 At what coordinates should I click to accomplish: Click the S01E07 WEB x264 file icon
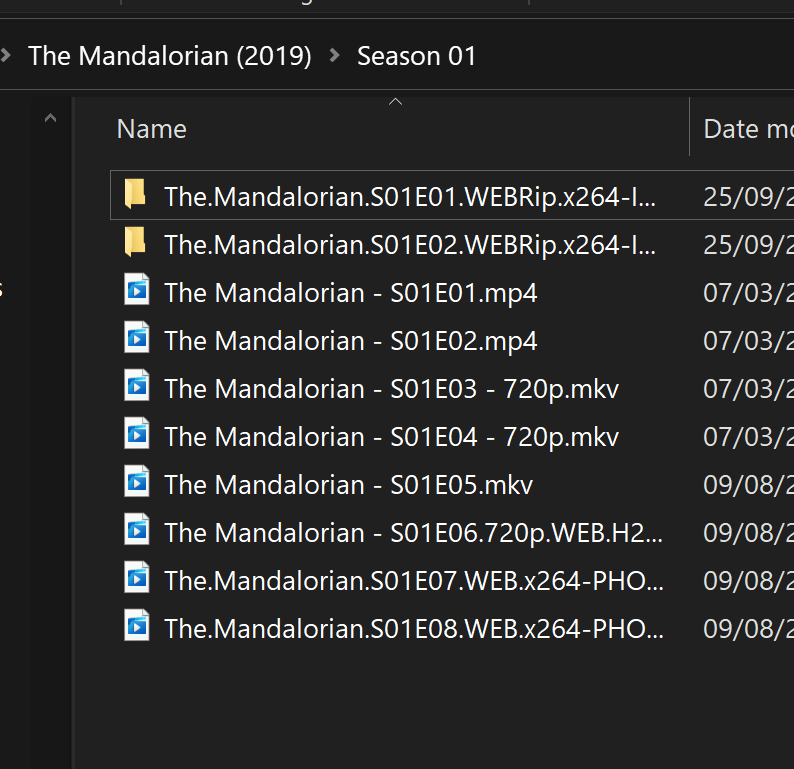tap(136, 578)
